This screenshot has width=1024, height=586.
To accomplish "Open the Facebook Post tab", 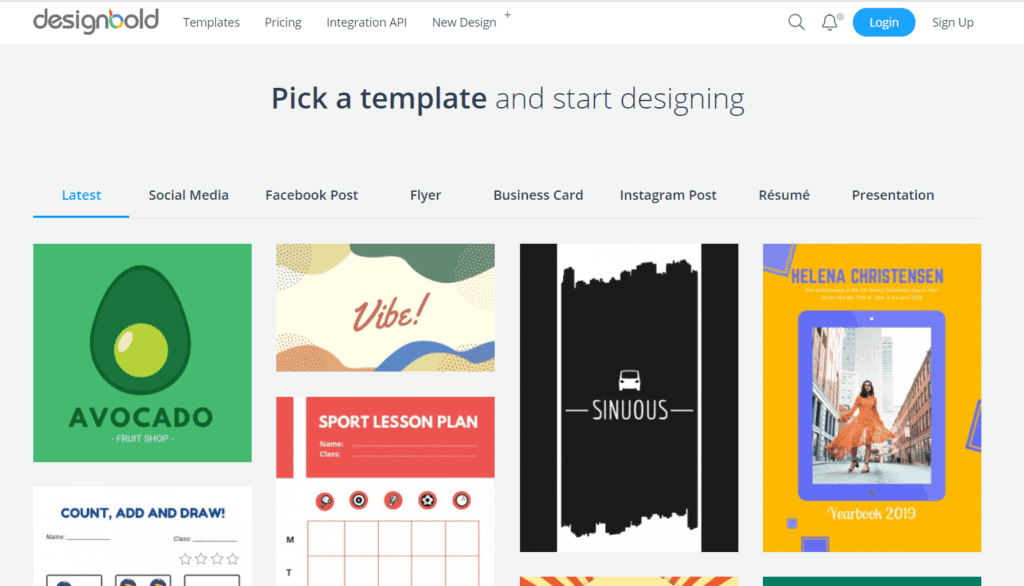I will [311, 195].
